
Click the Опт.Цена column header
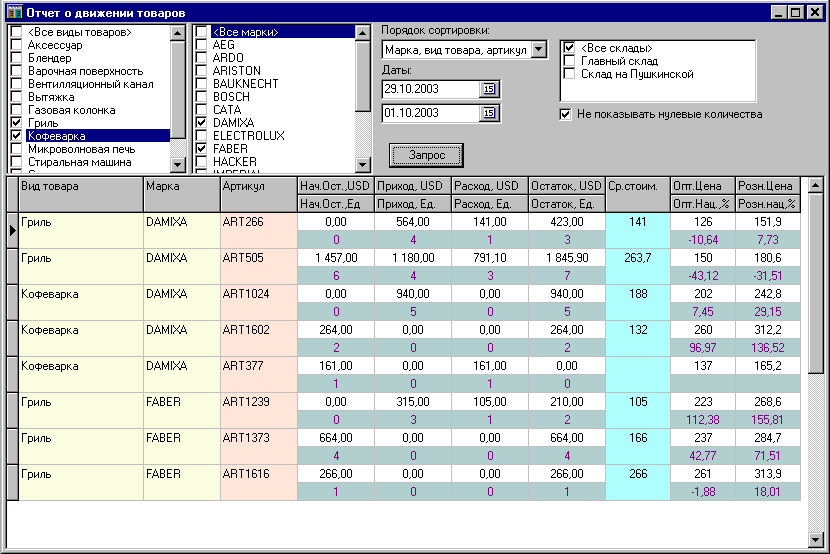click(x=702, y=186)
